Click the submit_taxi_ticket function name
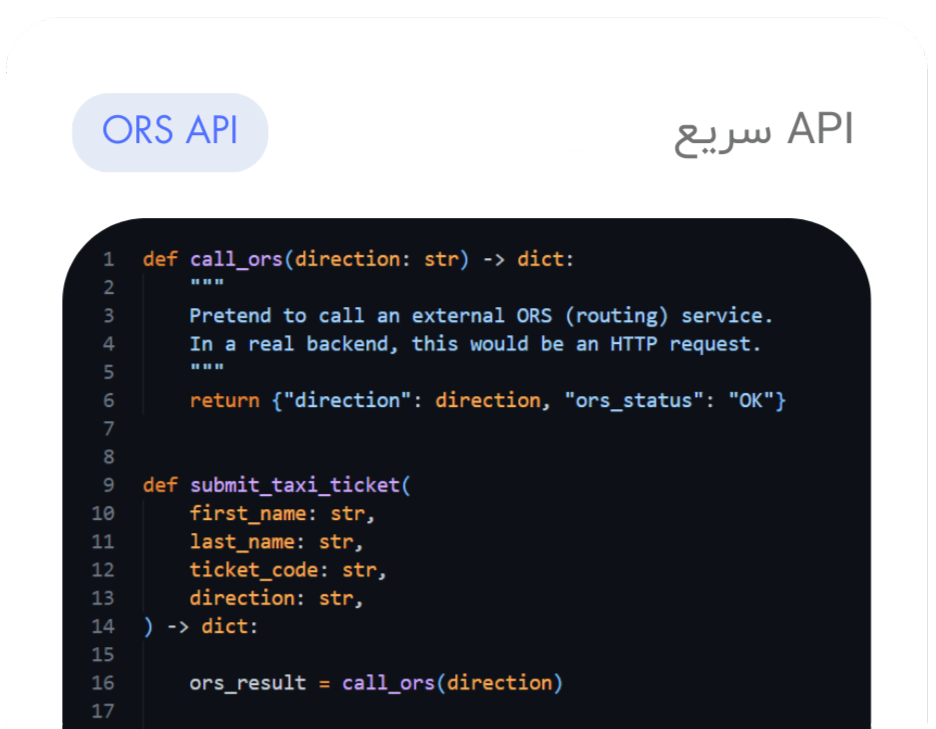This screenshot has width=936, height=729. point(294,486)
